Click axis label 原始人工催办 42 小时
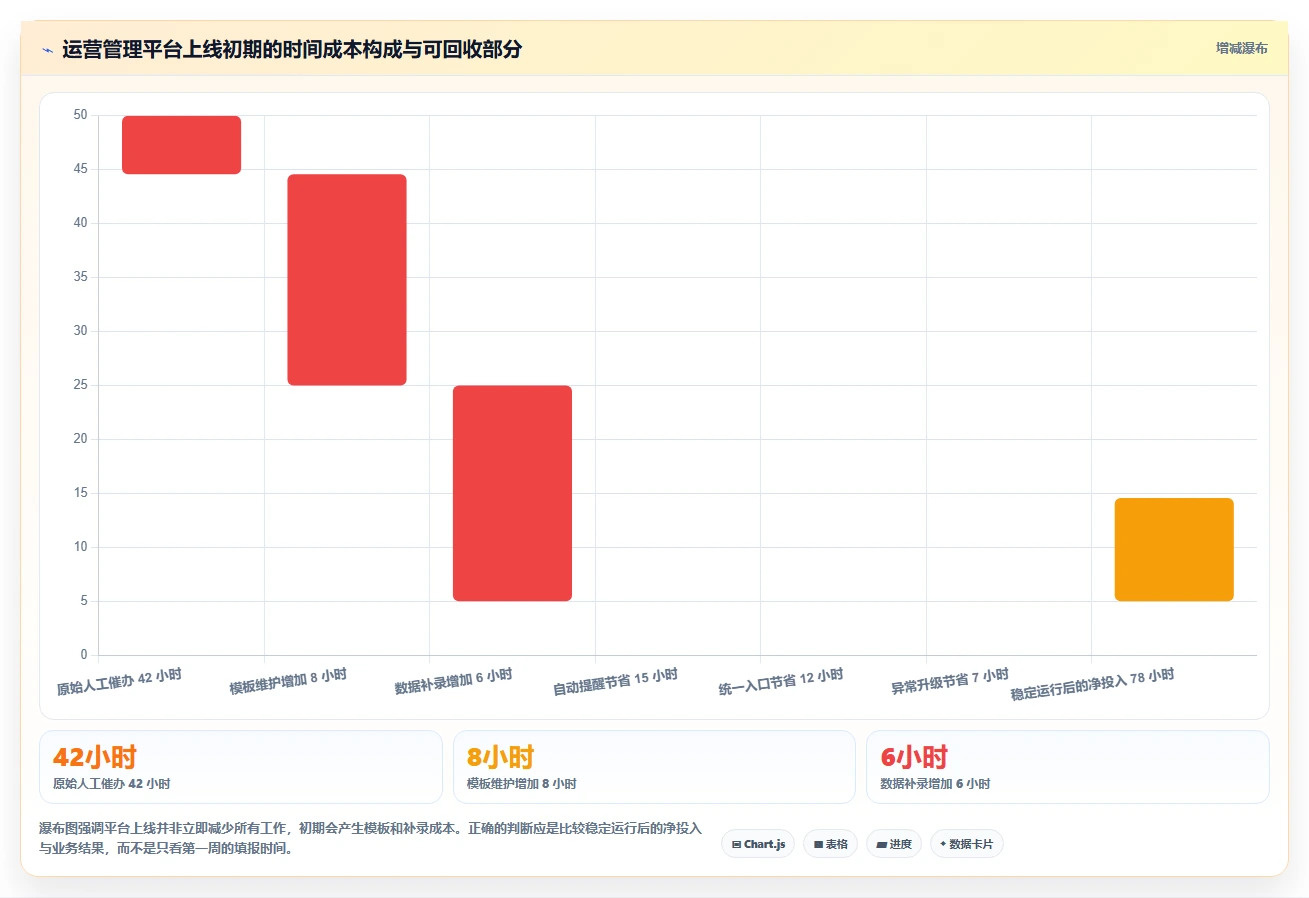The height and width of the screenshot is (898, 1309). coord(119,682)
